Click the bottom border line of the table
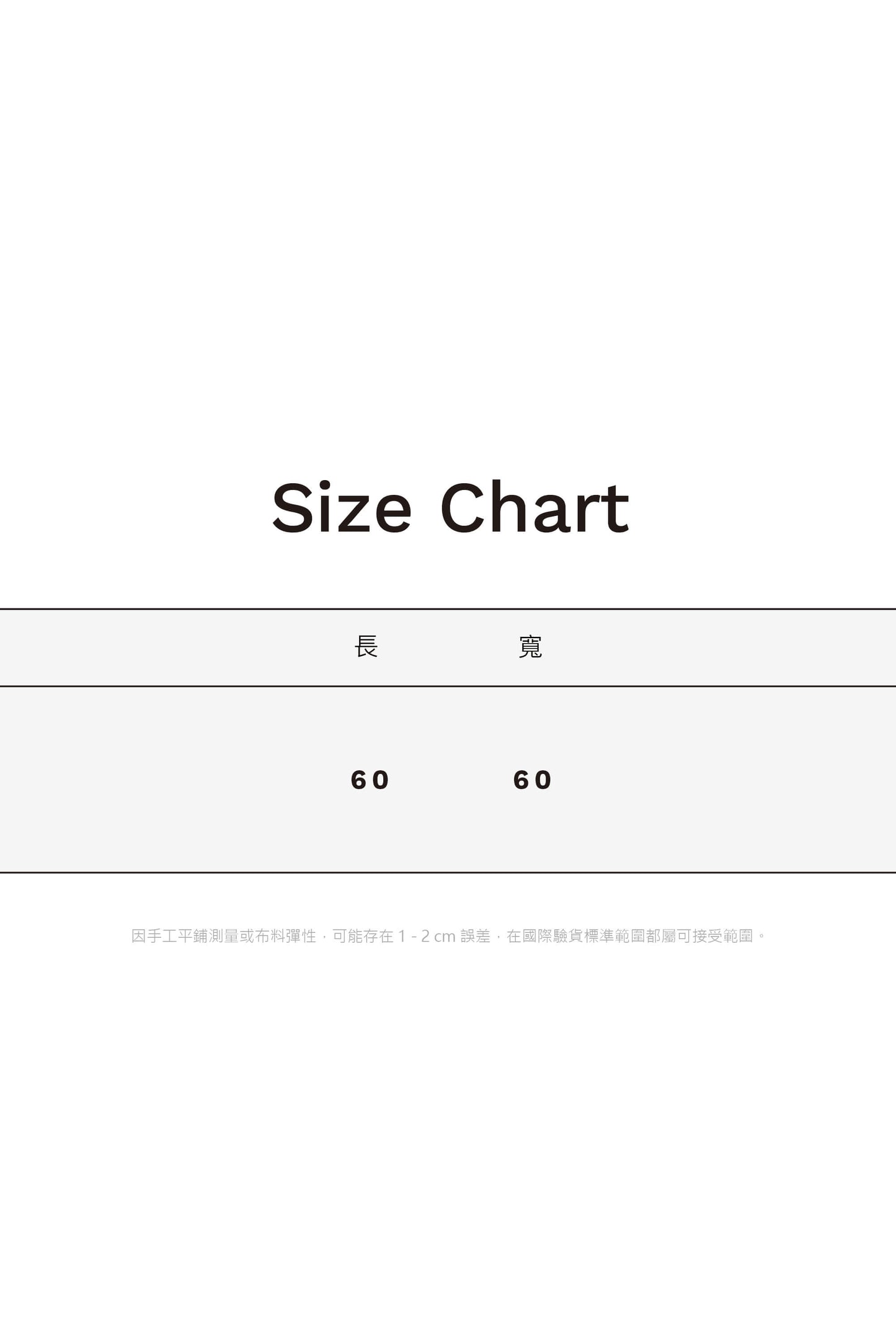 pos(448,872)
